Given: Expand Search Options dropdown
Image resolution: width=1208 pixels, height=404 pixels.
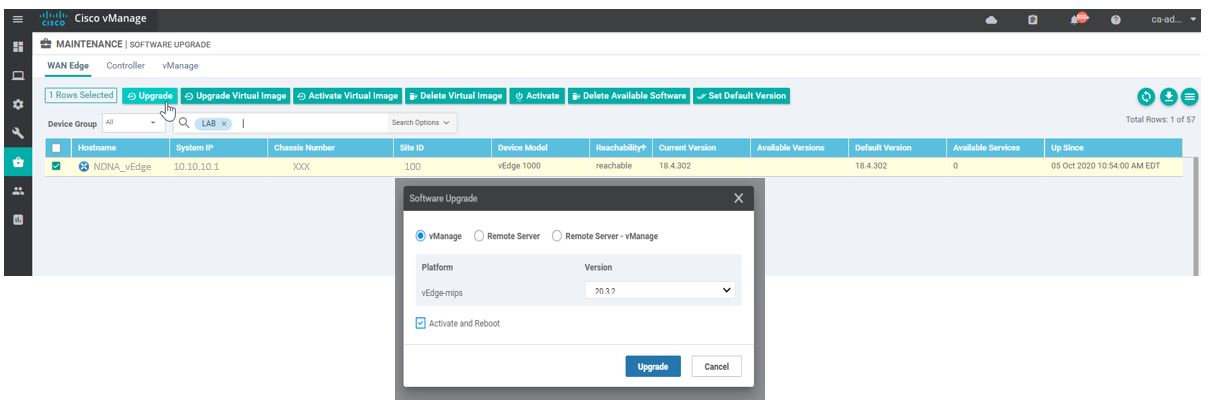Looking at the screenshot, I should coord(419,122).
